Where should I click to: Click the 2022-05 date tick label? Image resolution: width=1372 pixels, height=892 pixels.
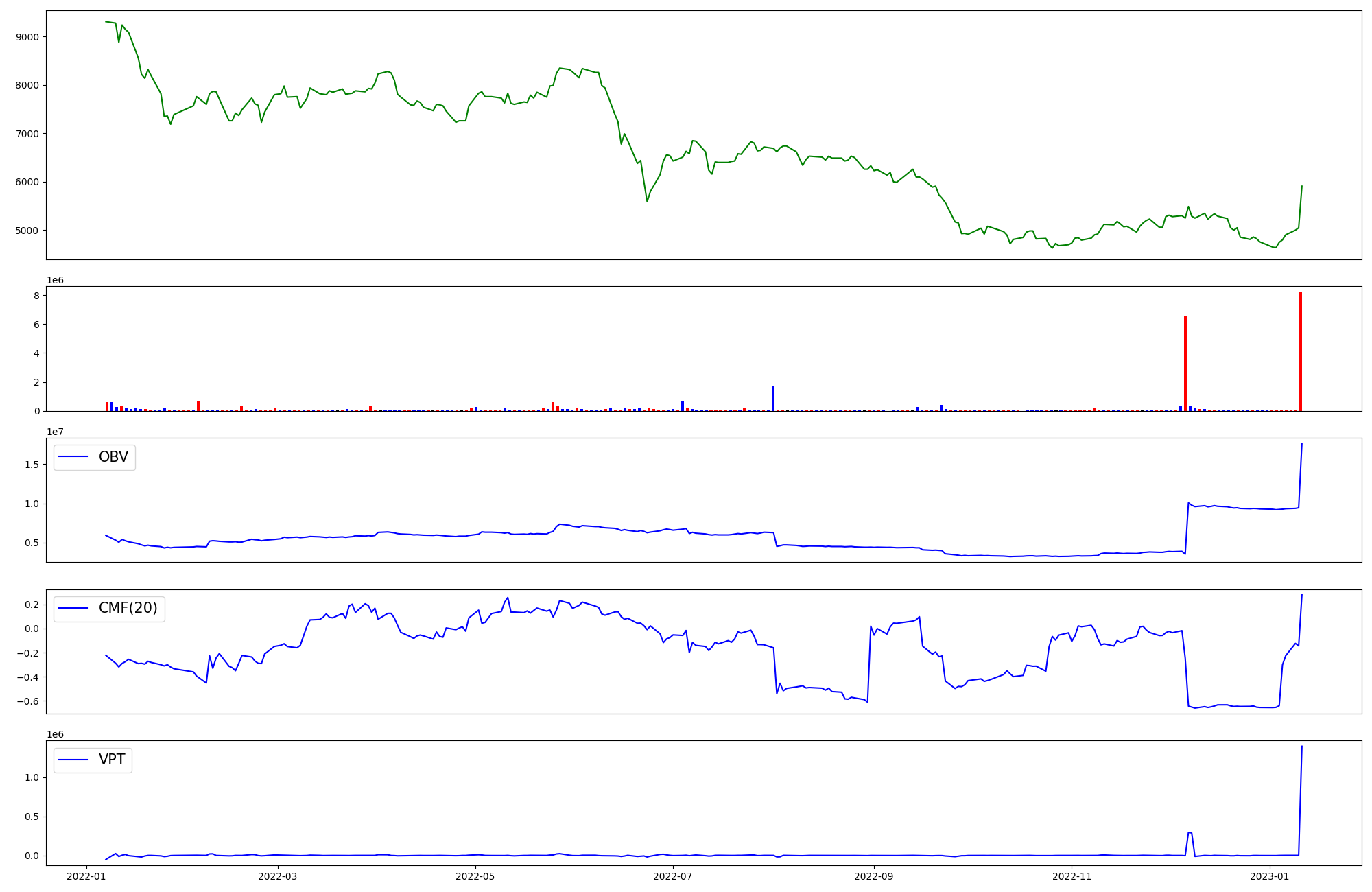pos(475,876)
